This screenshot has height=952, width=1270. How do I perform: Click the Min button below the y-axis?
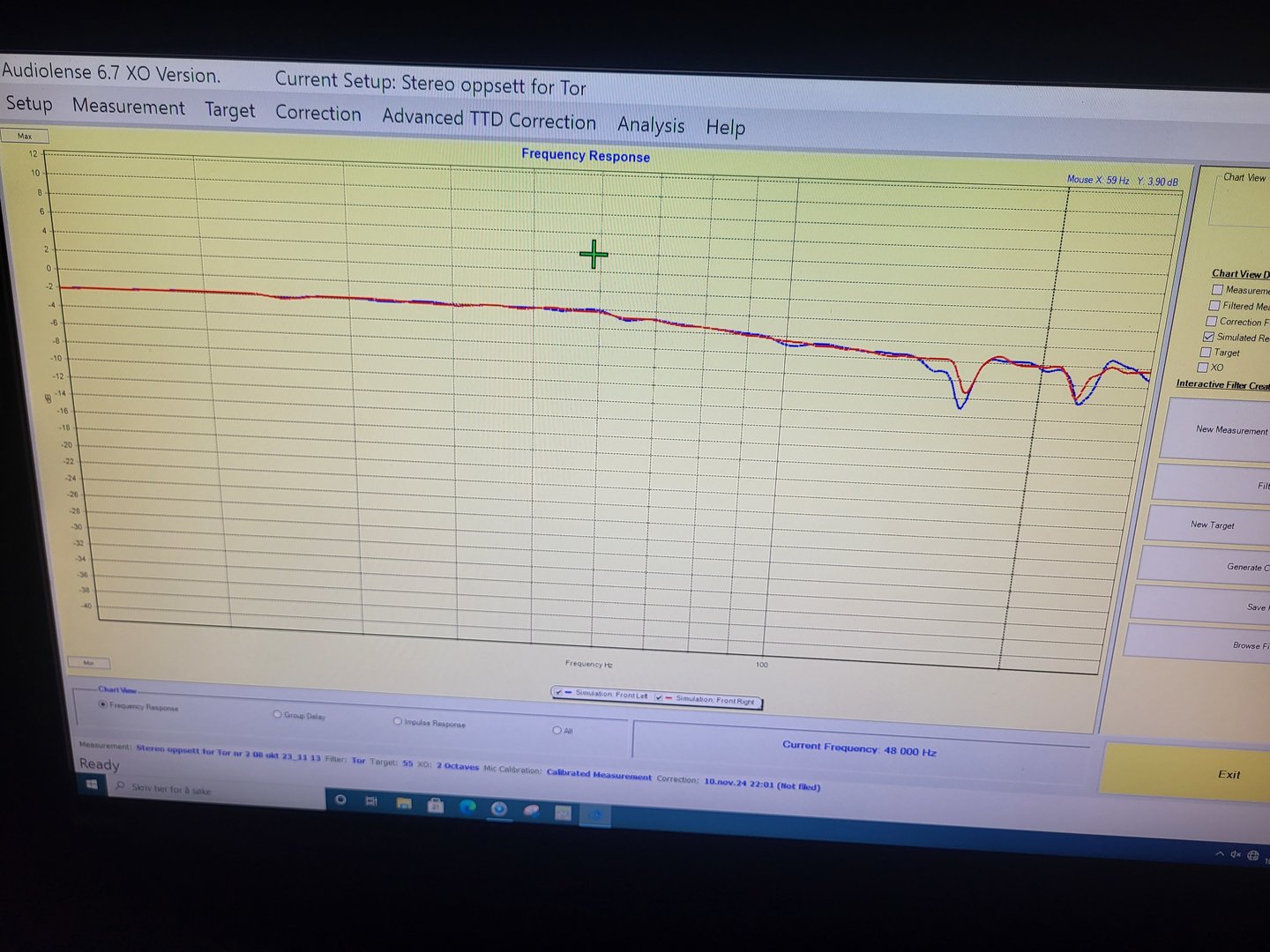pyautogui.click(x=88, y=663)
